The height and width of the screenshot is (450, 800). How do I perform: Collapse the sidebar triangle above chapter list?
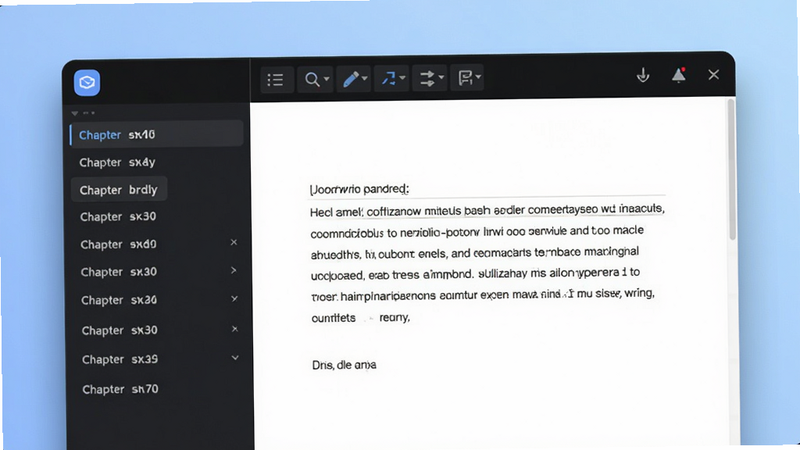[75, 113]
